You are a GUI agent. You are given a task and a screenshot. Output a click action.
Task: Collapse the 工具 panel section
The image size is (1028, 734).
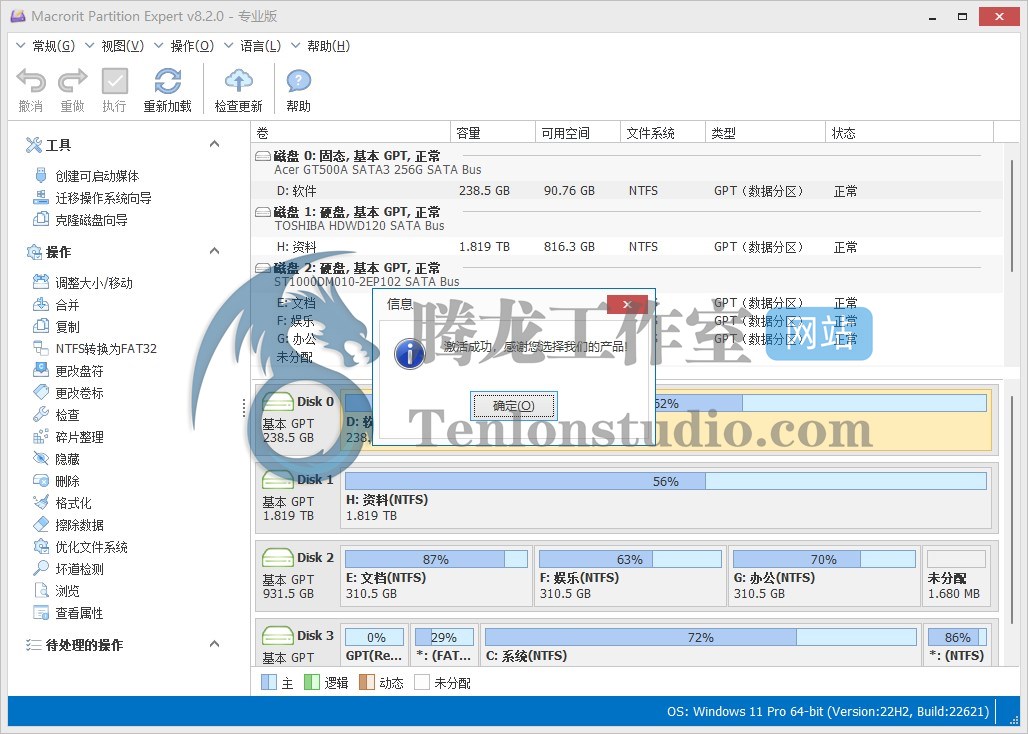214,145
